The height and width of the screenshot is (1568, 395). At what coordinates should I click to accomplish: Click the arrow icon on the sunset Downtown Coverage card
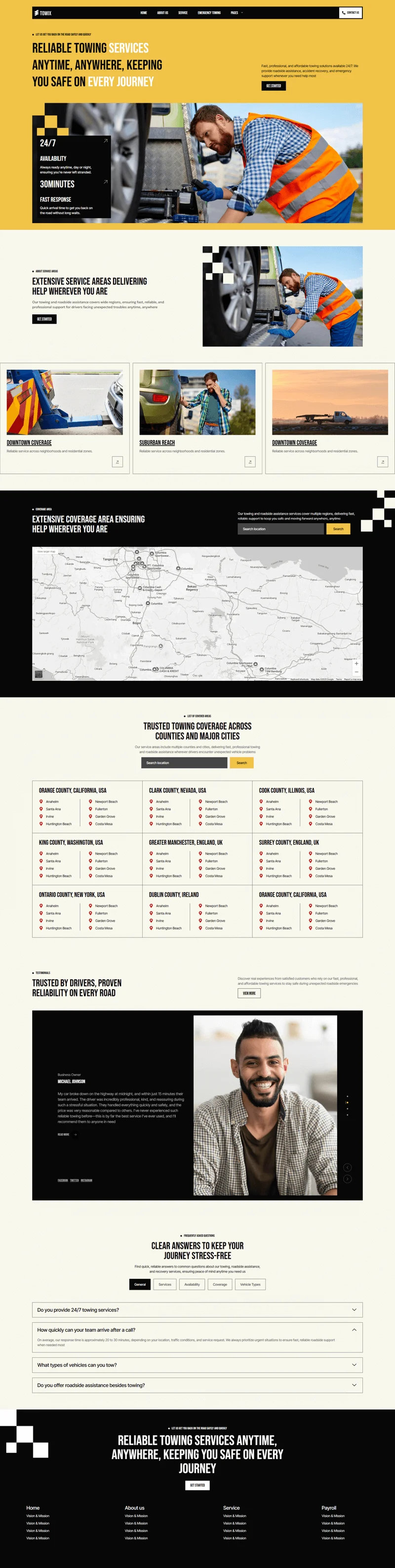(383, 462)
